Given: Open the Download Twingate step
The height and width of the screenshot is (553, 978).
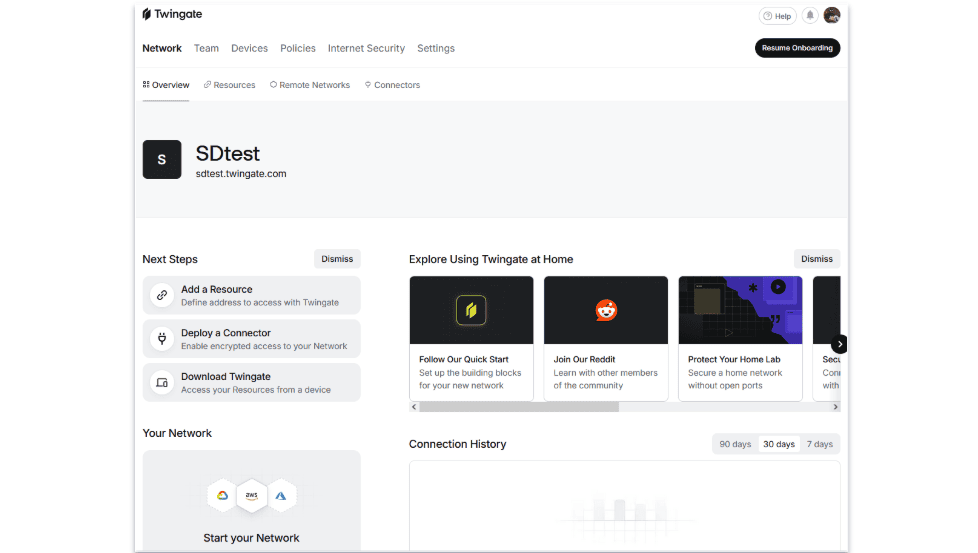Looking at the screenshot, I should pos(251,383).
